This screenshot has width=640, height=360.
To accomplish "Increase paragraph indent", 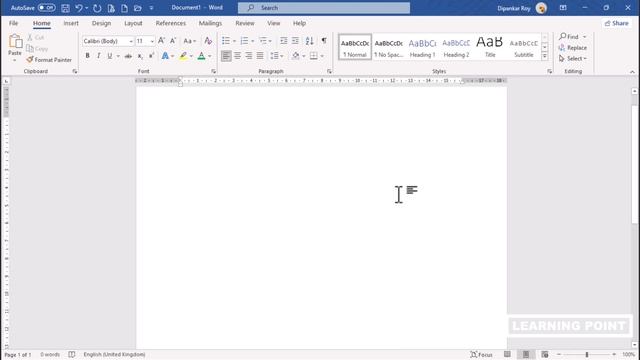I will [x=295, y=41].
